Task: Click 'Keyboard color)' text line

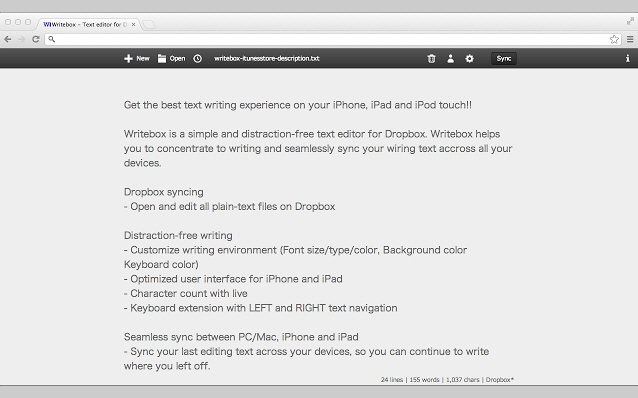Action: tap(161, 265)
